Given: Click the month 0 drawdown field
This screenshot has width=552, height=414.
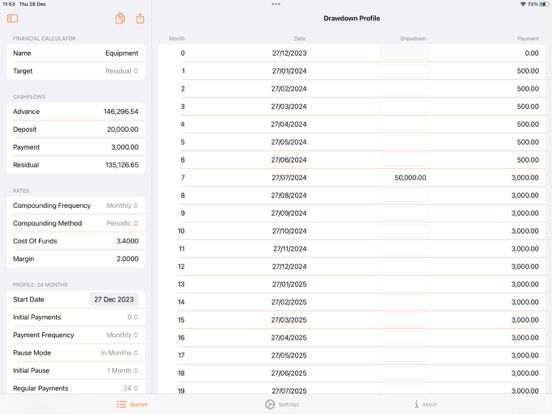Looking at the screenshot, I should [x=404, y=53].
